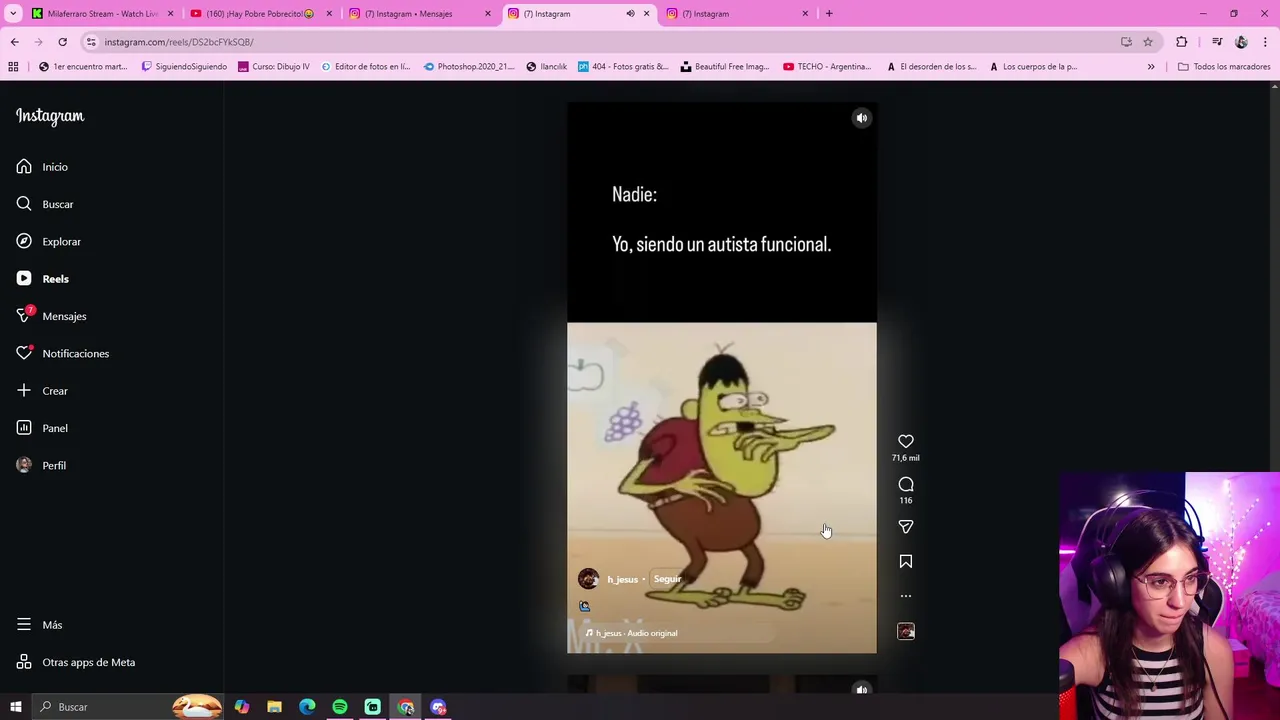Reload the current page
The image size is (1280, 720).
coord(62,42)
